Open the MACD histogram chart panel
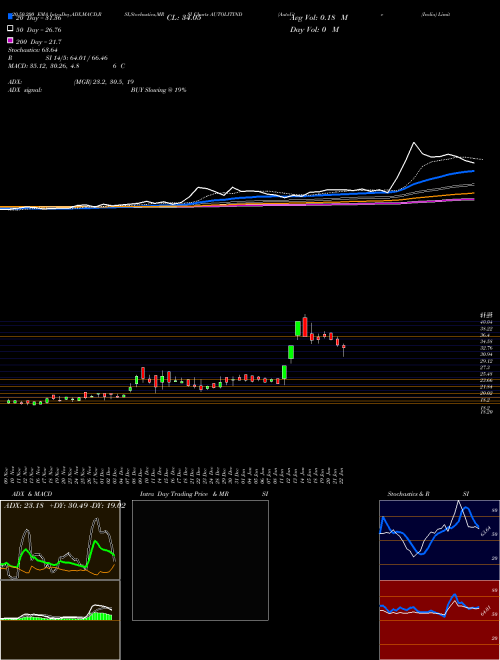Screen dimensions: 500x660 coord(60,620)
